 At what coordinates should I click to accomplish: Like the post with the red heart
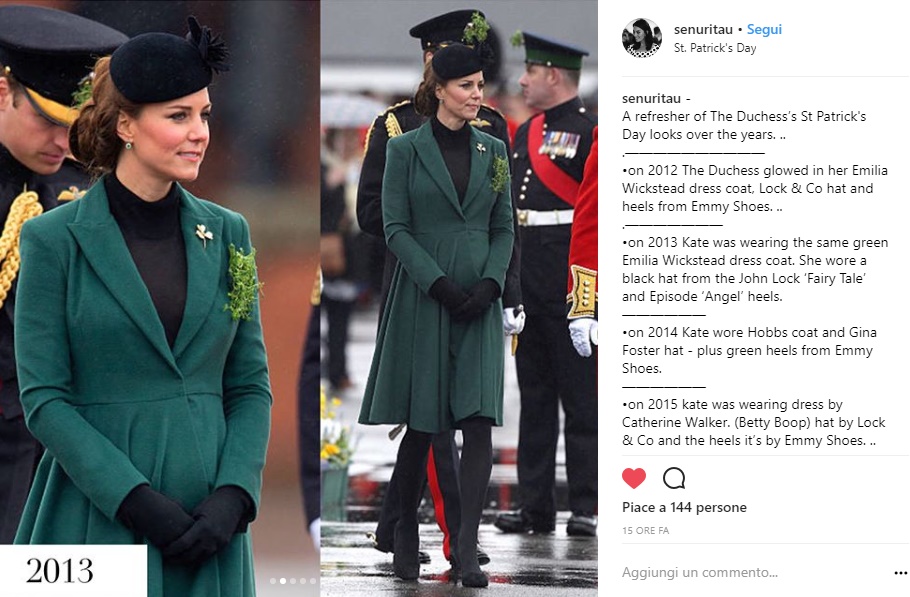pos(634,479)
